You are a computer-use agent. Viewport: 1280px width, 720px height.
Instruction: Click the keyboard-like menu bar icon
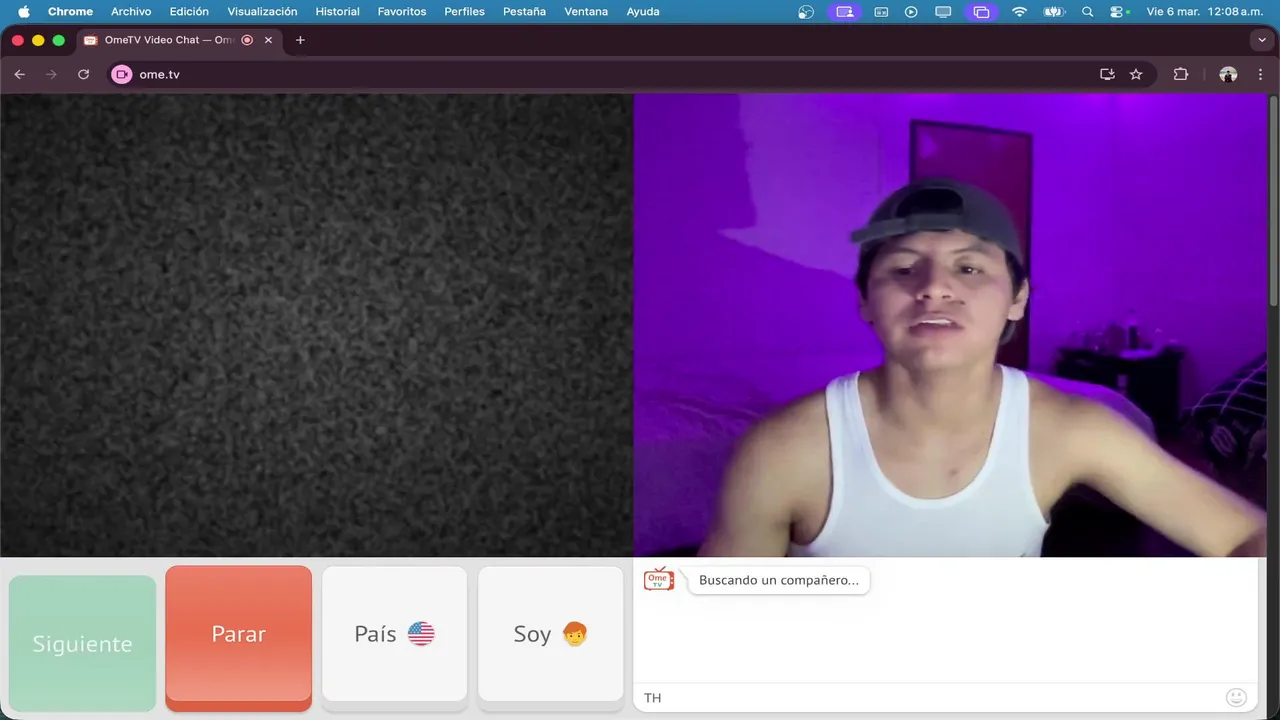click(881, 12)
